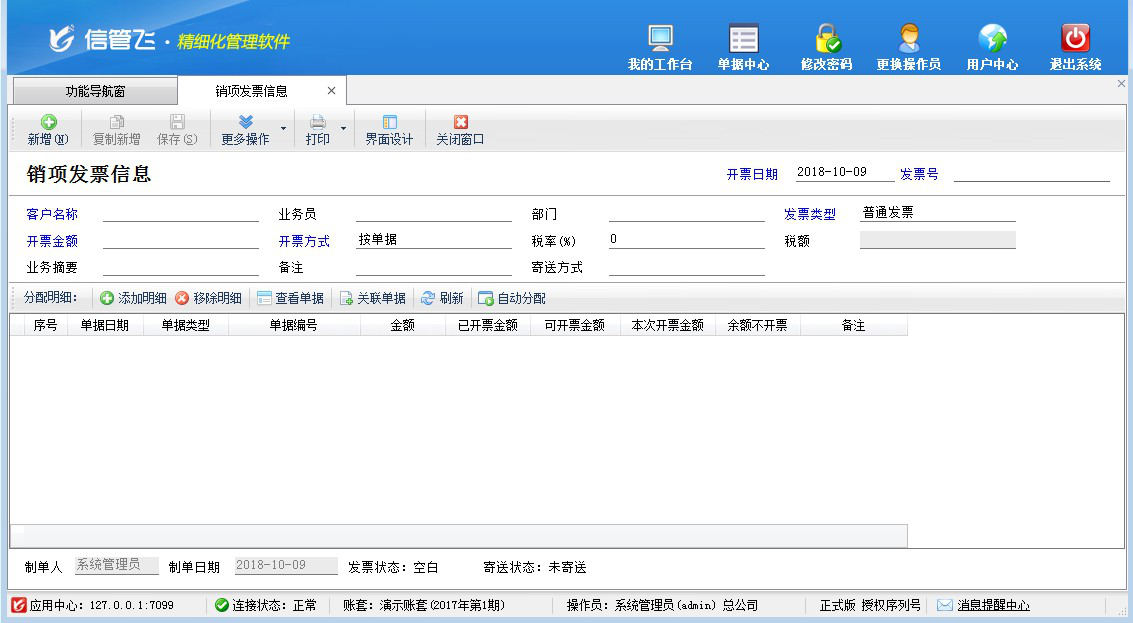This screenshot has width=1133, height=623.
Task: Click the 单据编号 column header
Action: 293,325
